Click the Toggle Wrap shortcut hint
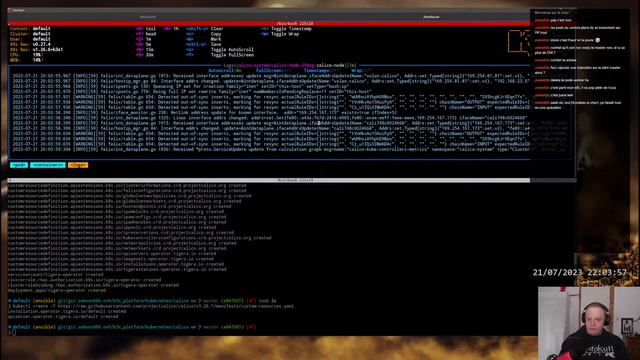This screenshot has height=360, width=640. click(280, 34)
